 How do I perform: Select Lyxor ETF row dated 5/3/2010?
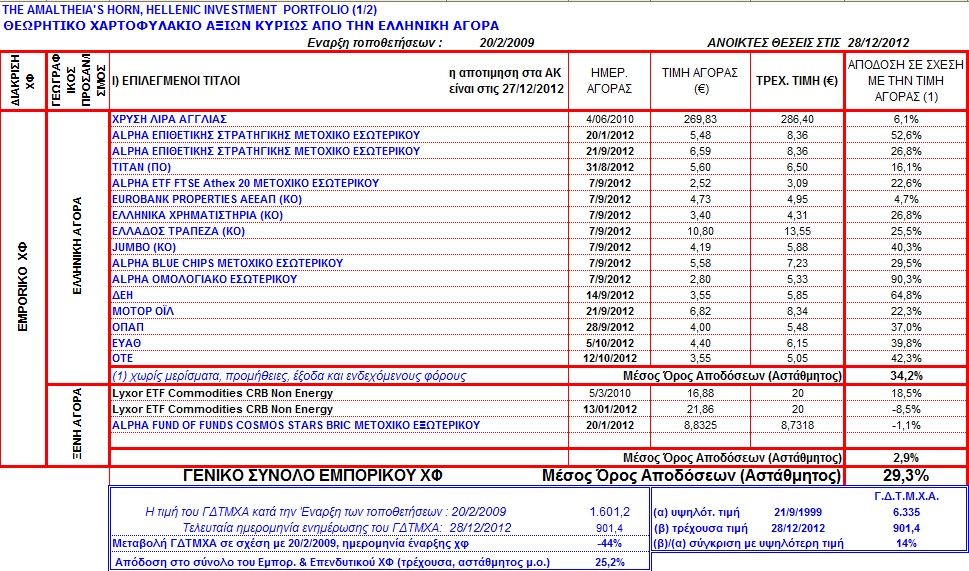pos(222,393)
